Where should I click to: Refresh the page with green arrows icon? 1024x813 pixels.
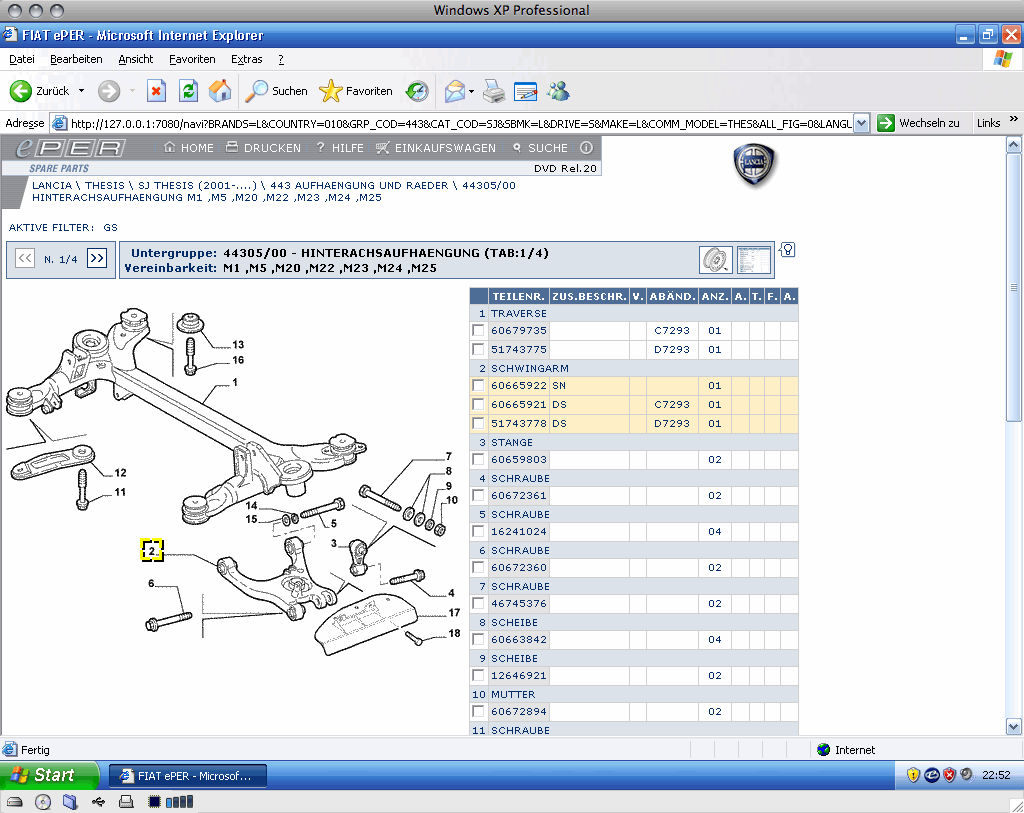(x=189, y=91)
